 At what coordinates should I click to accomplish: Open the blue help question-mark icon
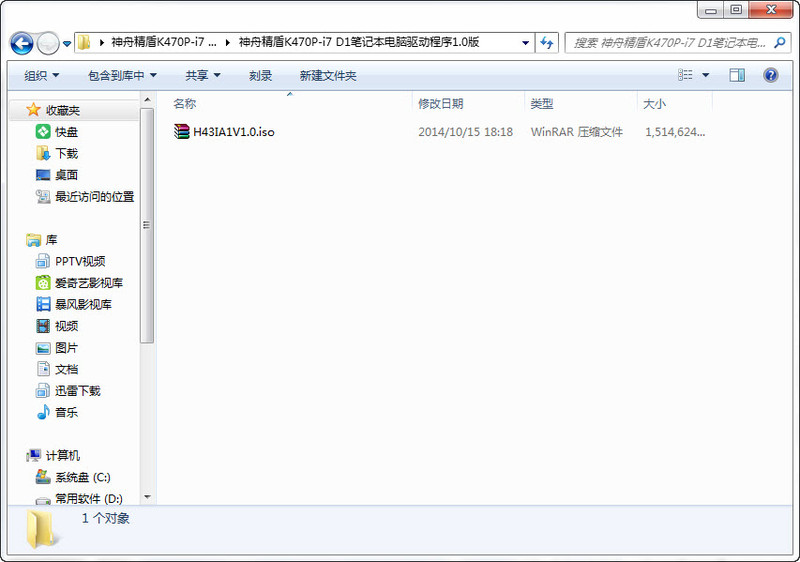point(770,75)
